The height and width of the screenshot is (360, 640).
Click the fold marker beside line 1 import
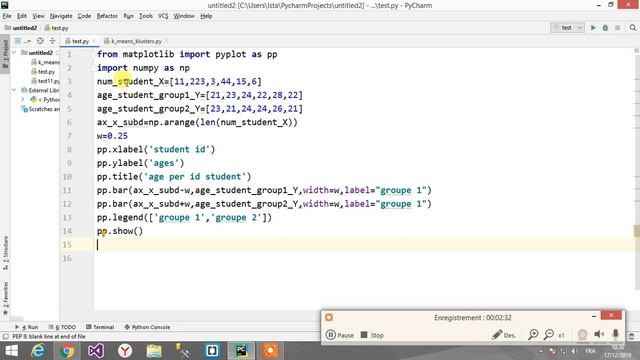(93, 54)
